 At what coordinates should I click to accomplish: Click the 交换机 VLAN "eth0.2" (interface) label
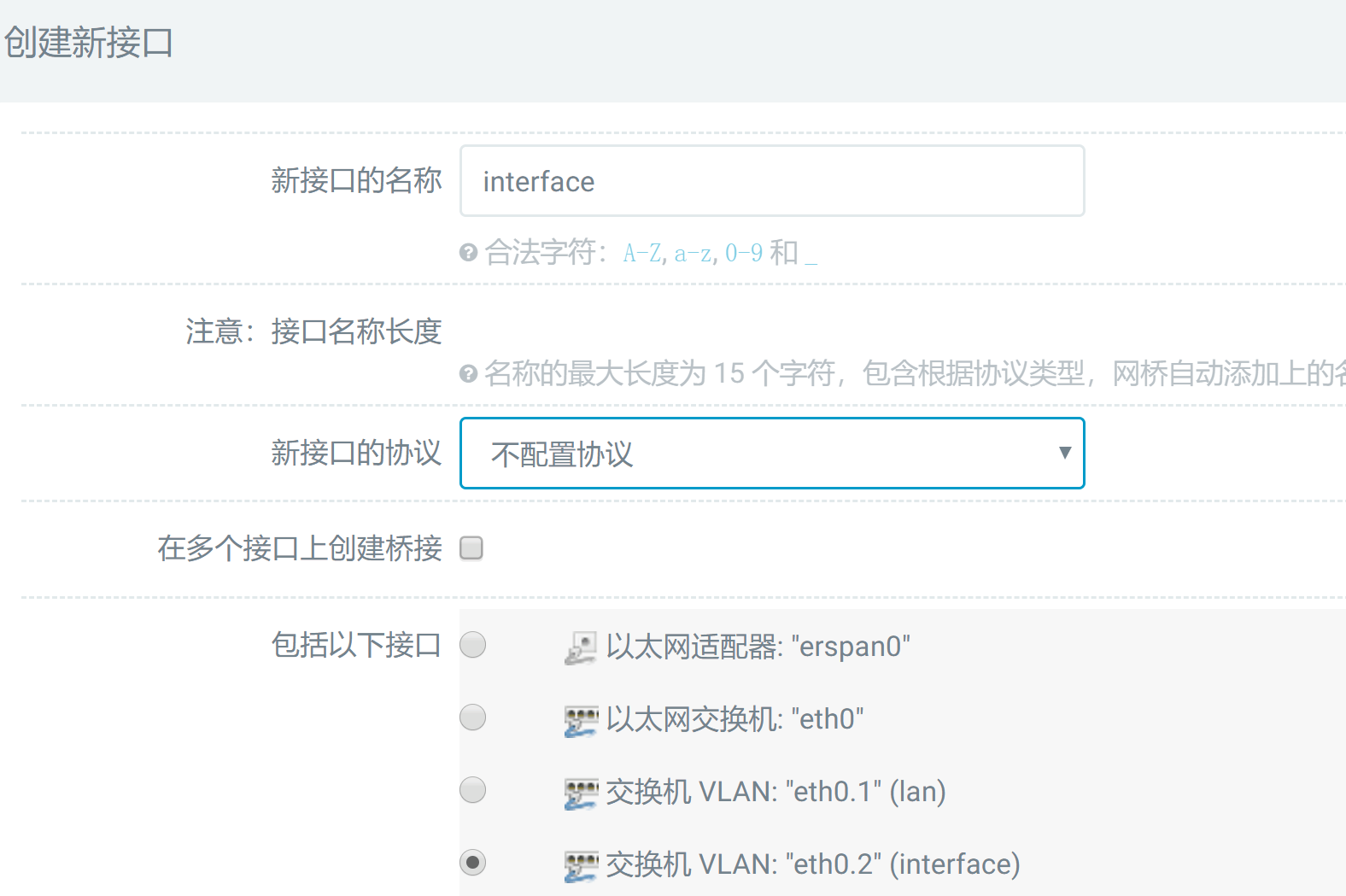tap(812, 864)
